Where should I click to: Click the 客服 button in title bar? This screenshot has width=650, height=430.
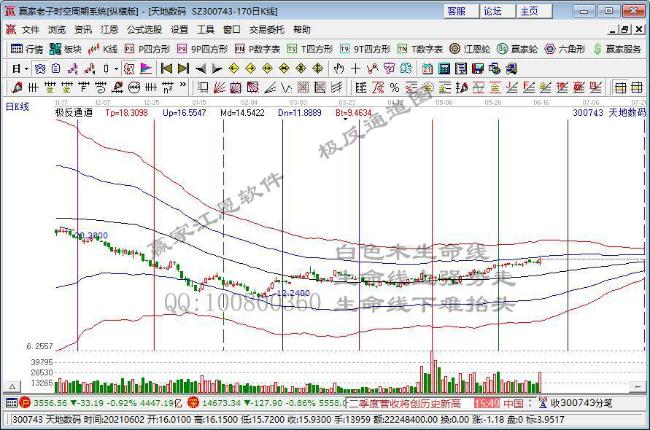461,11
